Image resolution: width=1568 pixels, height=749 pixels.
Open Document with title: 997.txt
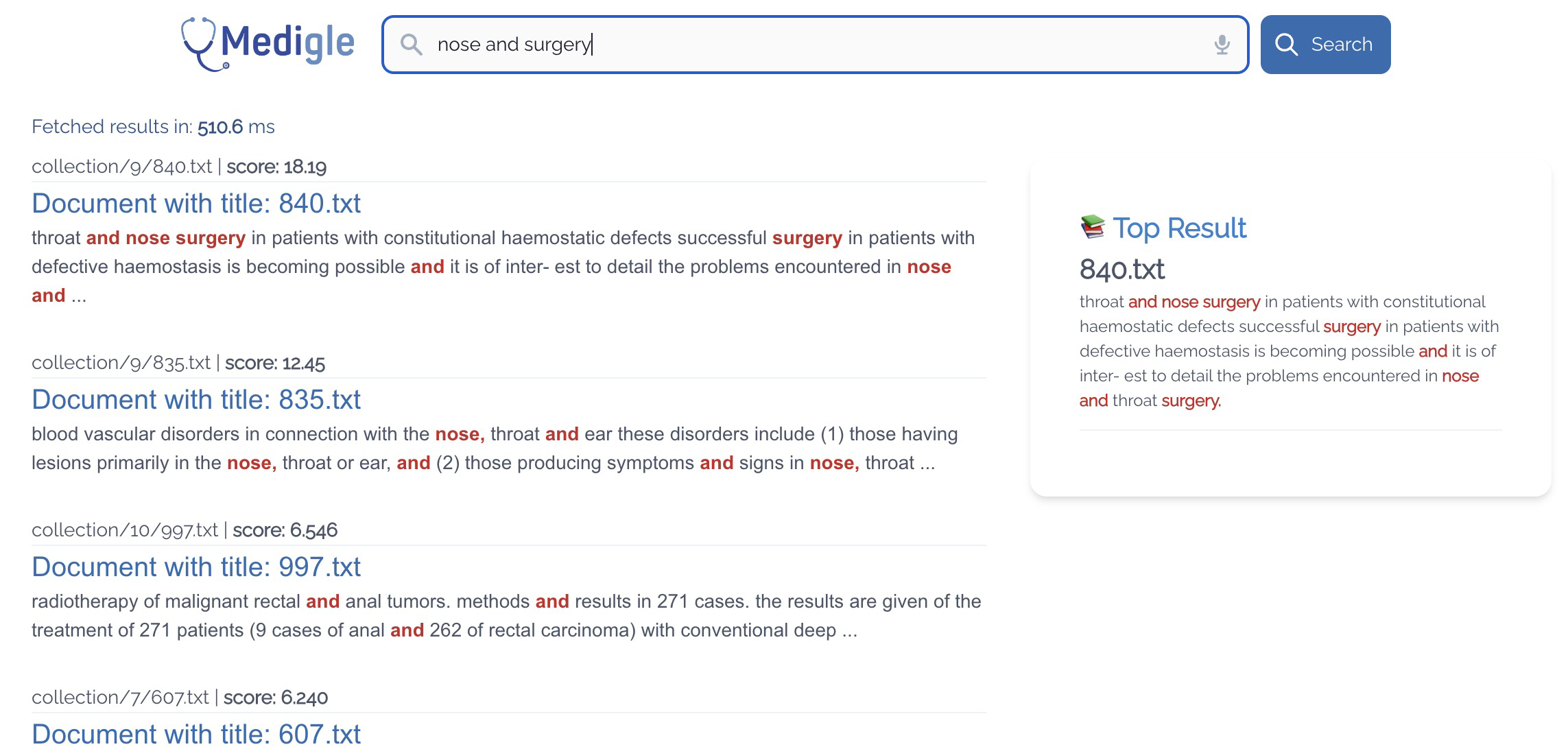pos(196,567)
